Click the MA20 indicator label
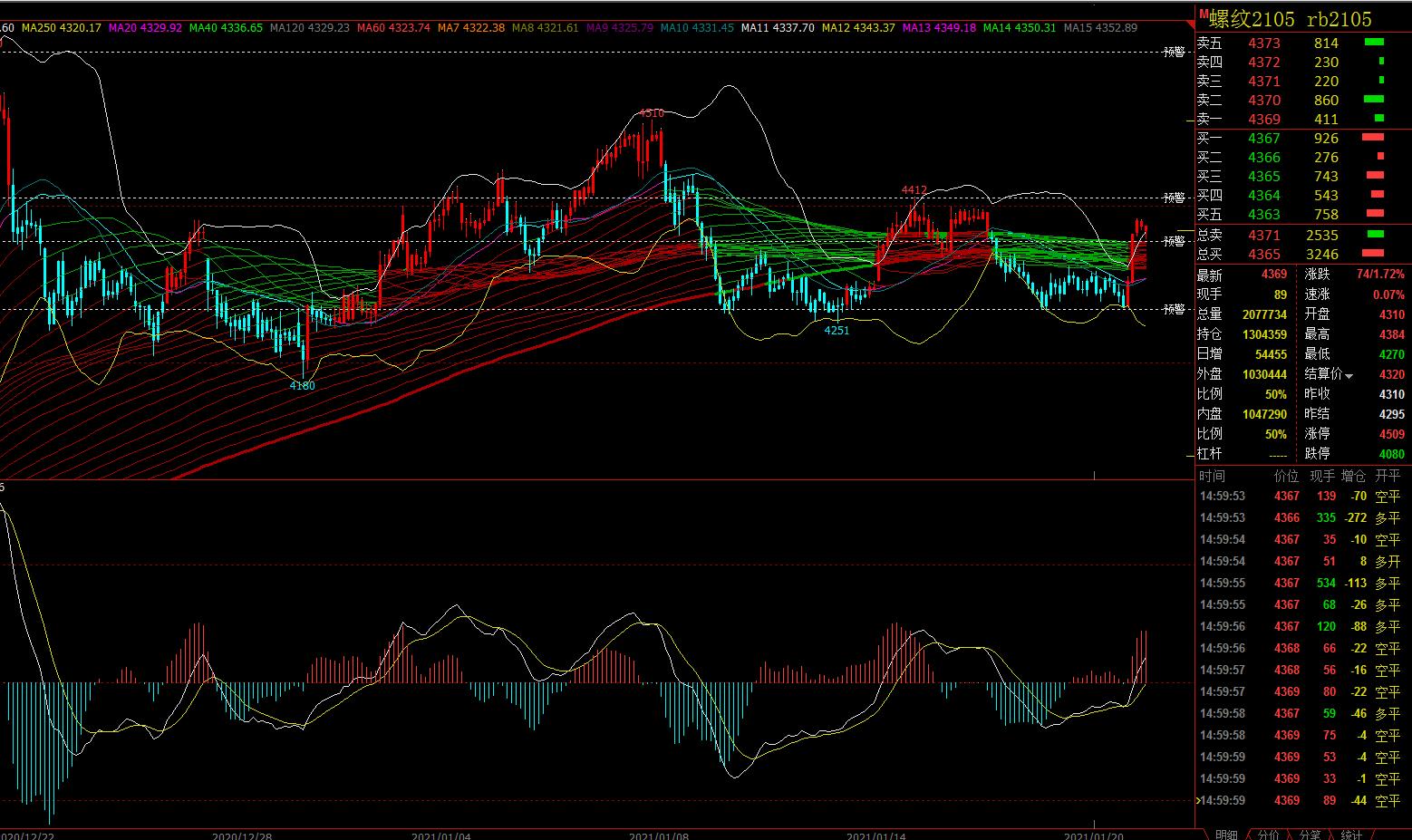 (x=145, y=28)
